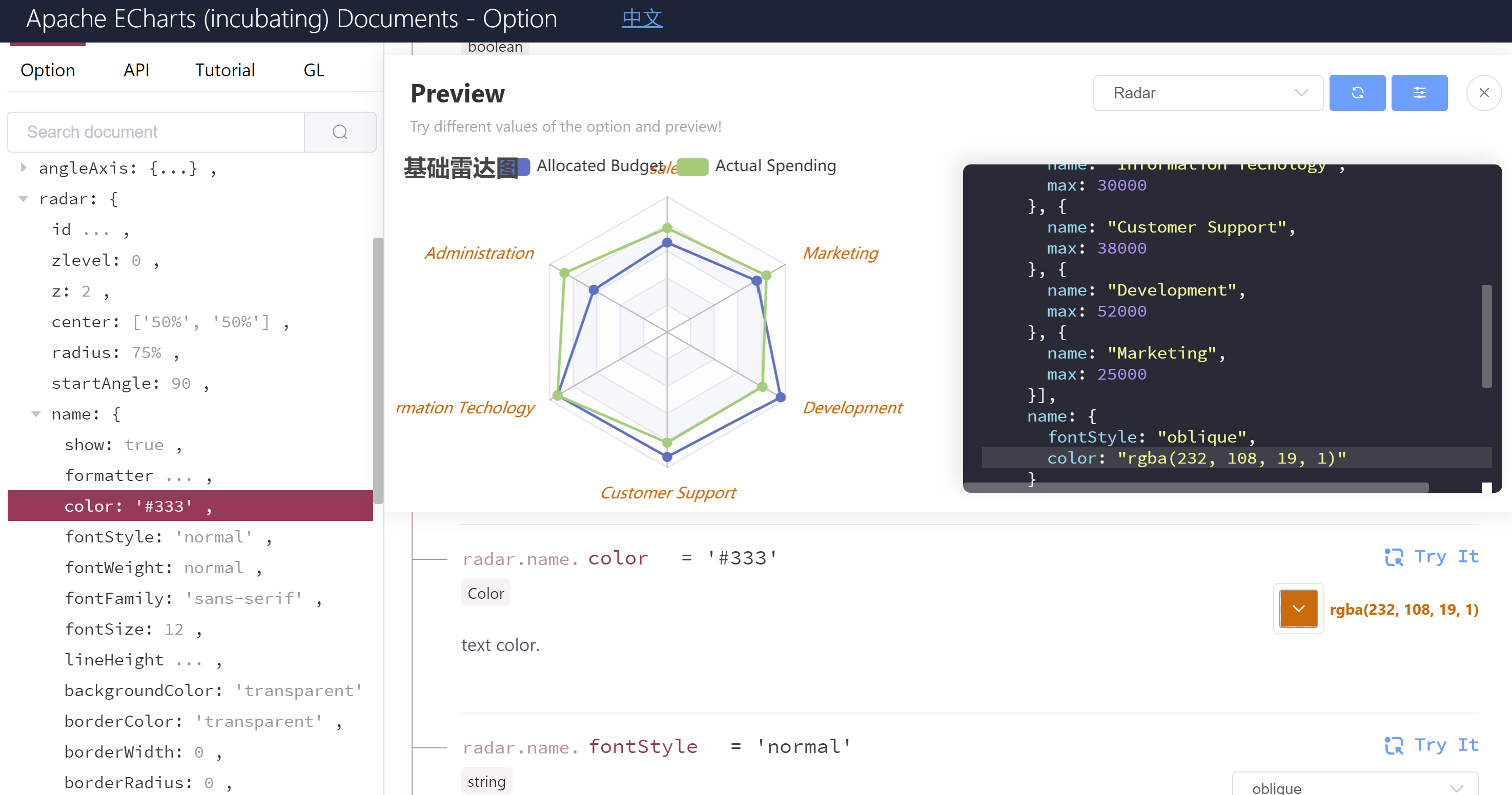This screenshot has width=1512, height=795.
Task: Open the rgba(232, 108, 19, 1) color swatch
Action: click(1298, 609)
